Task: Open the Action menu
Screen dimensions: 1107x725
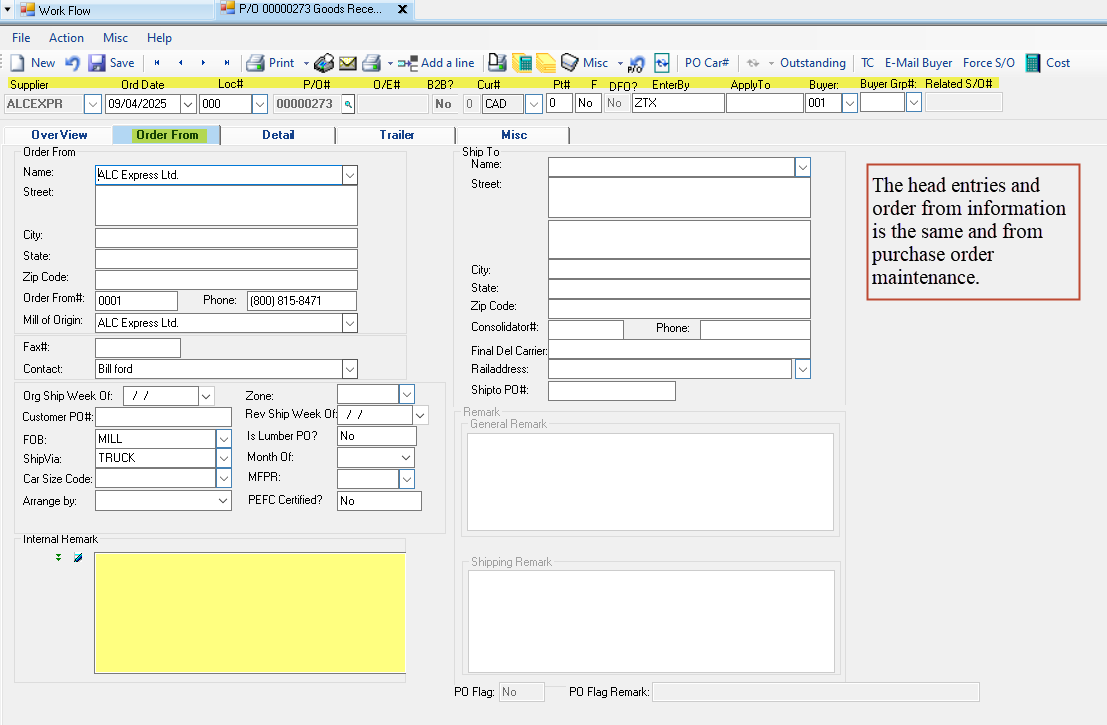Action: pyautogui.click(x=66, y=38)
